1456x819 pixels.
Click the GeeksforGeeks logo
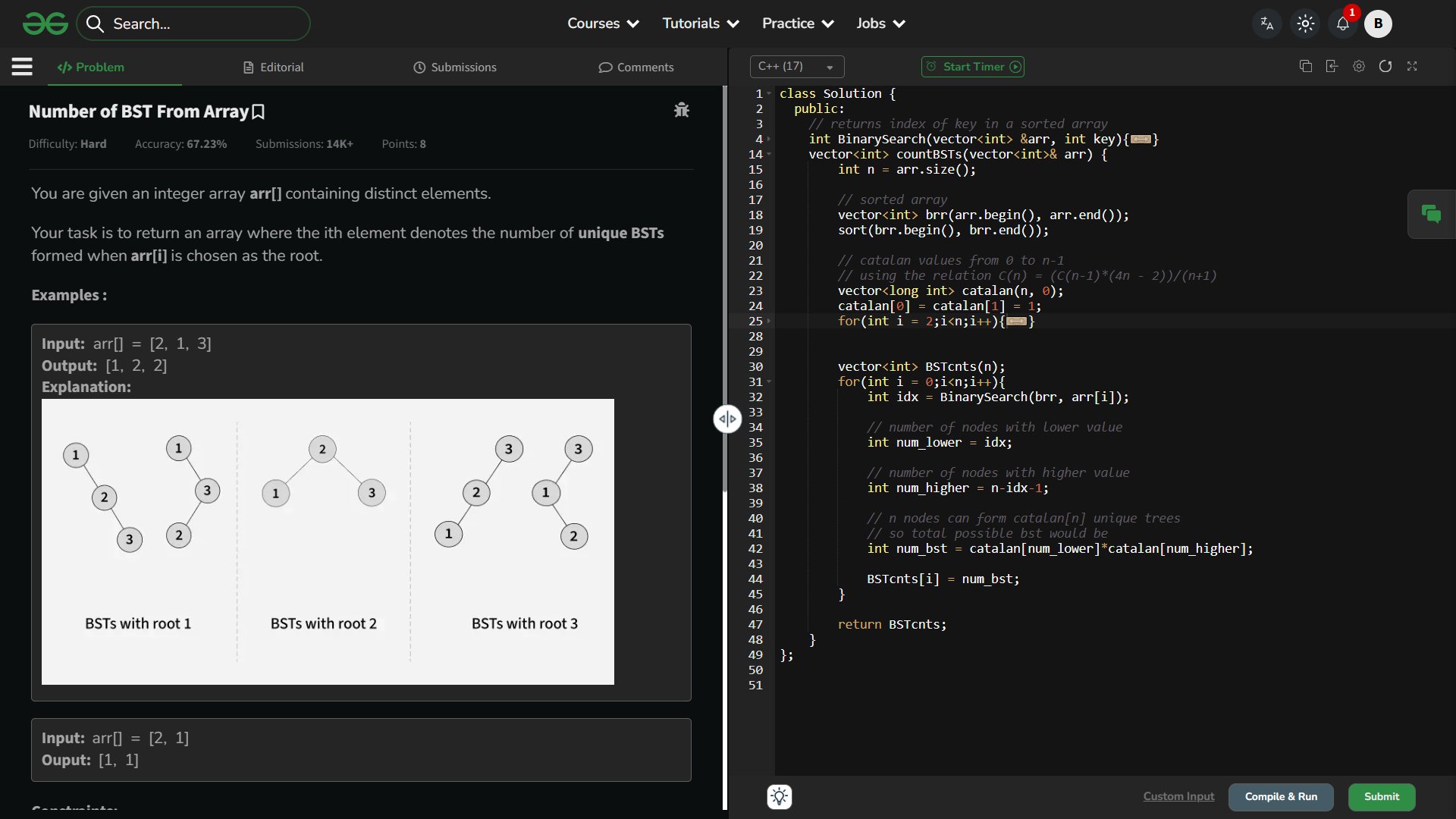(x=45, y=24)
